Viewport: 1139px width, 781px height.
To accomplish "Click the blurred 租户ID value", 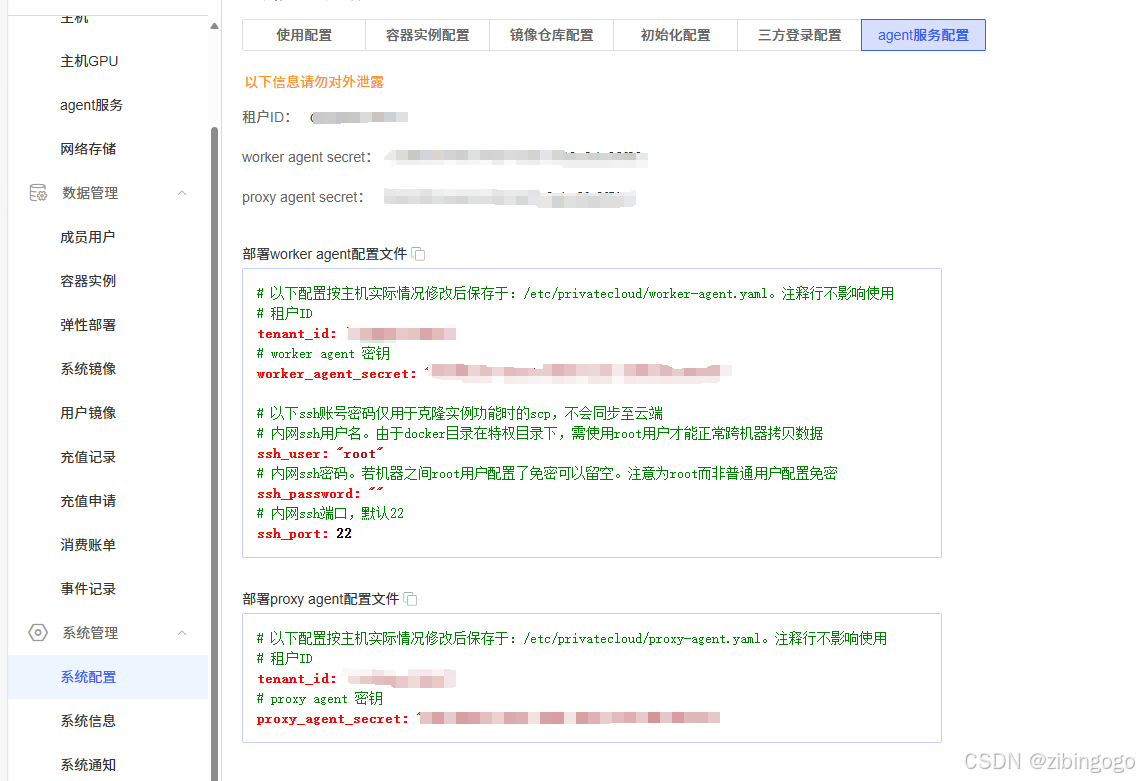I will point(359,117).
